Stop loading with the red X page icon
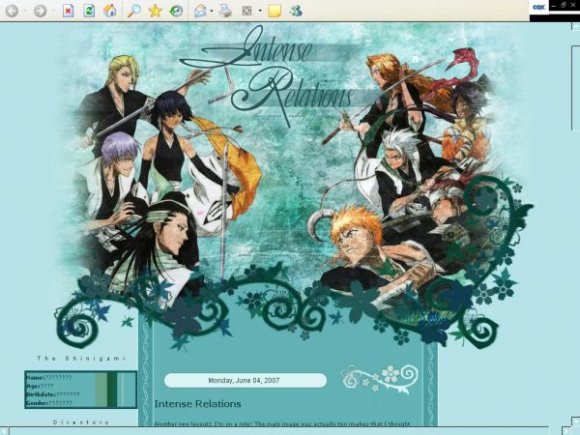The image size is (580, 435). [68, 11]
